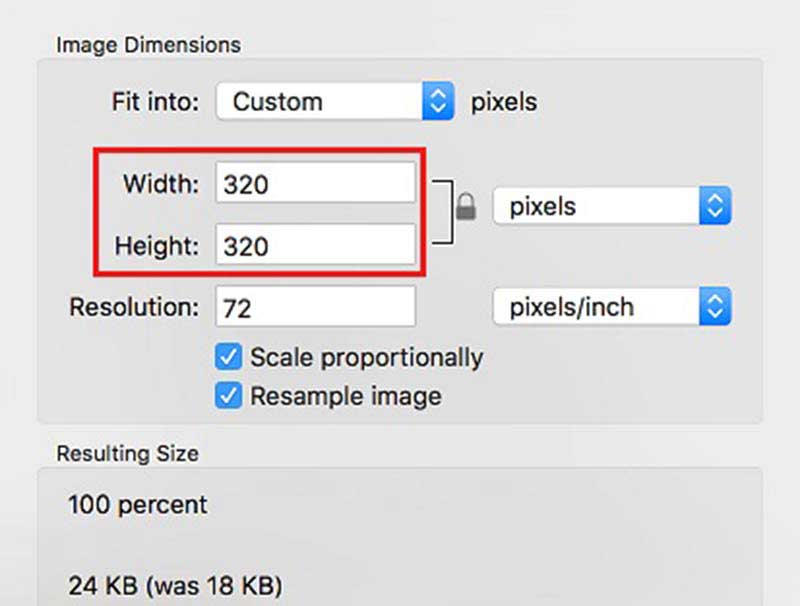
Task: Click into the Width field
Action: (x=315, y=184)
